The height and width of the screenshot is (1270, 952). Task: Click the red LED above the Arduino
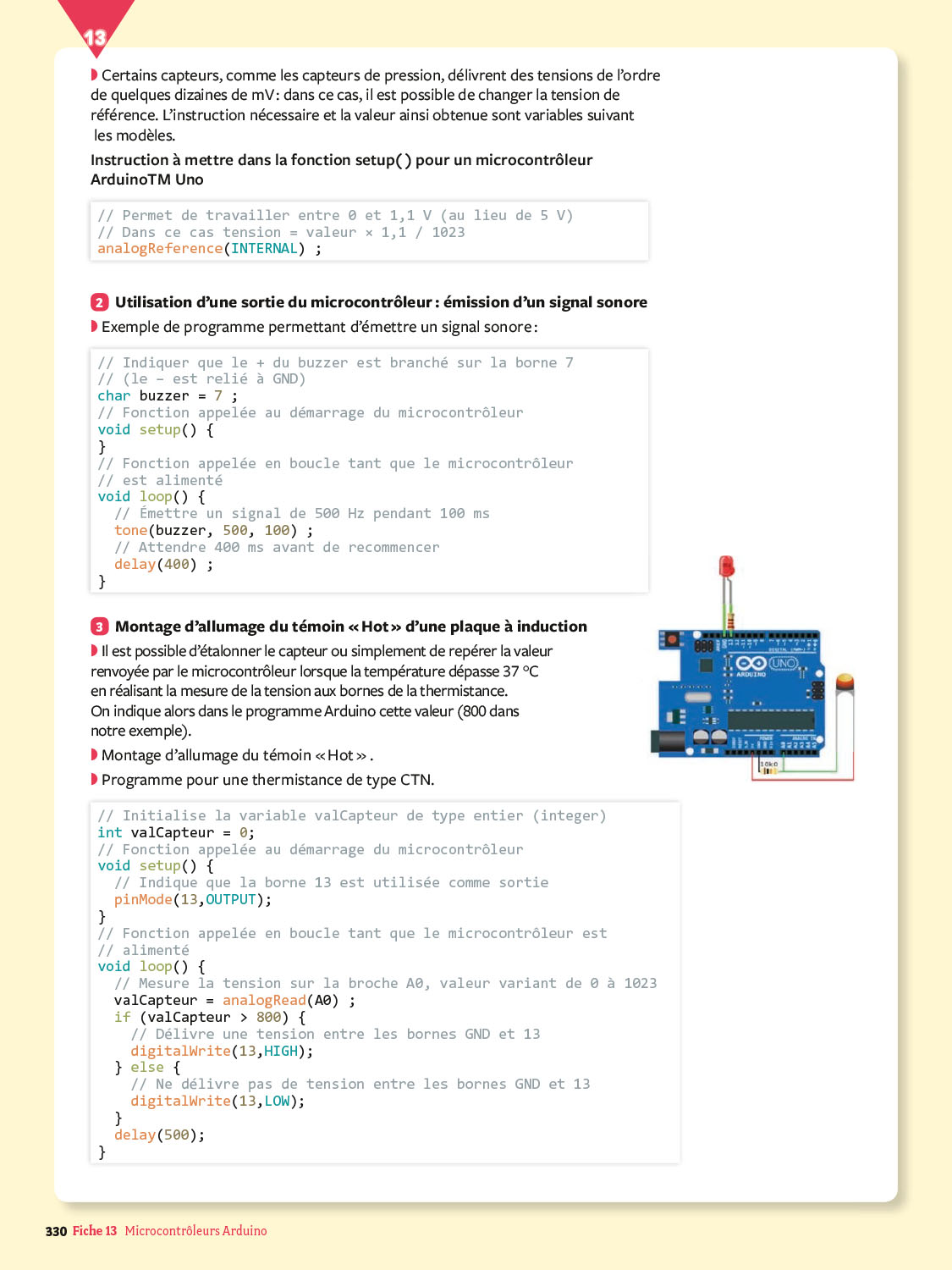(x=726, y=566)
